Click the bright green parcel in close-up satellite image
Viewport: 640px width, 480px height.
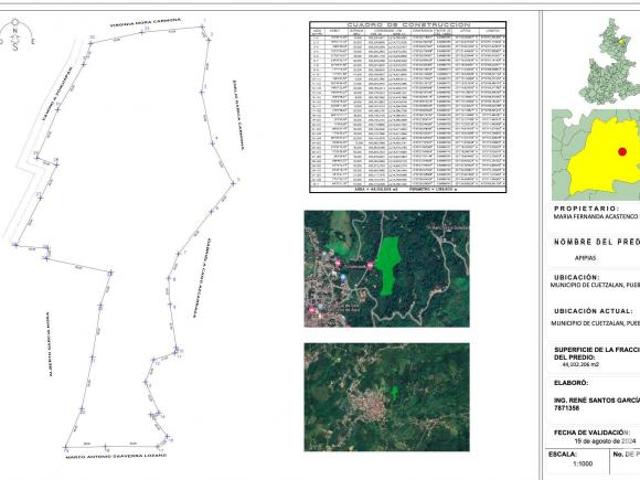click(x=387, y=265)
